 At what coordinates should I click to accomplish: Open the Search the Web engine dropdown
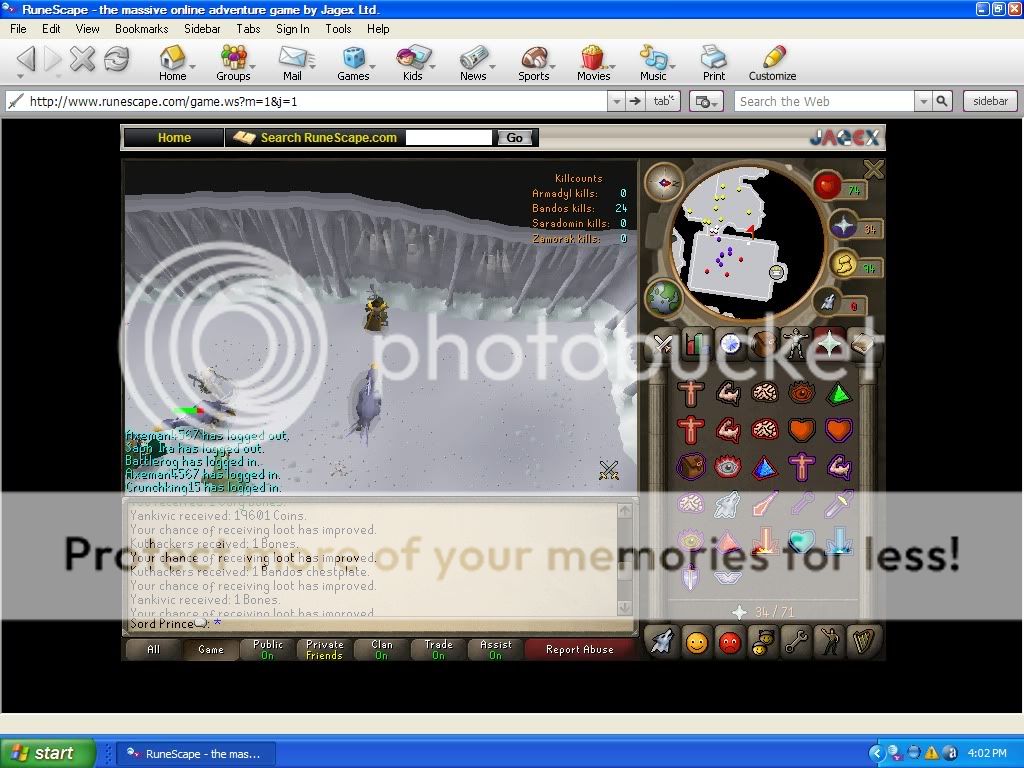pyautogui.click(x=922, y=101)
